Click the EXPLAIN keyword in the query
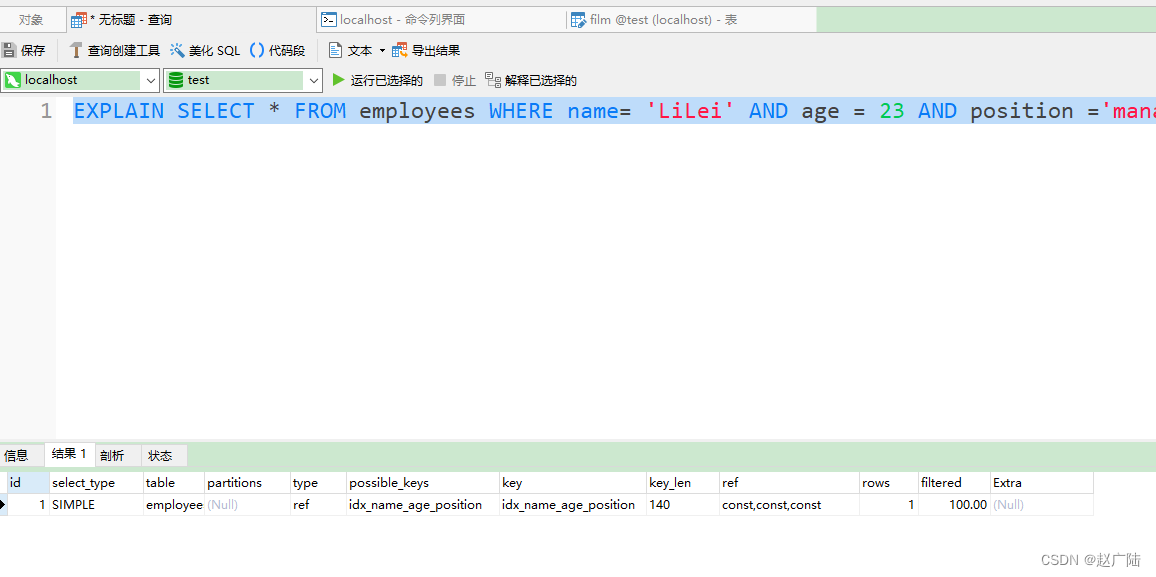This screenshot has height=577, width=1156. click(119, 111)
